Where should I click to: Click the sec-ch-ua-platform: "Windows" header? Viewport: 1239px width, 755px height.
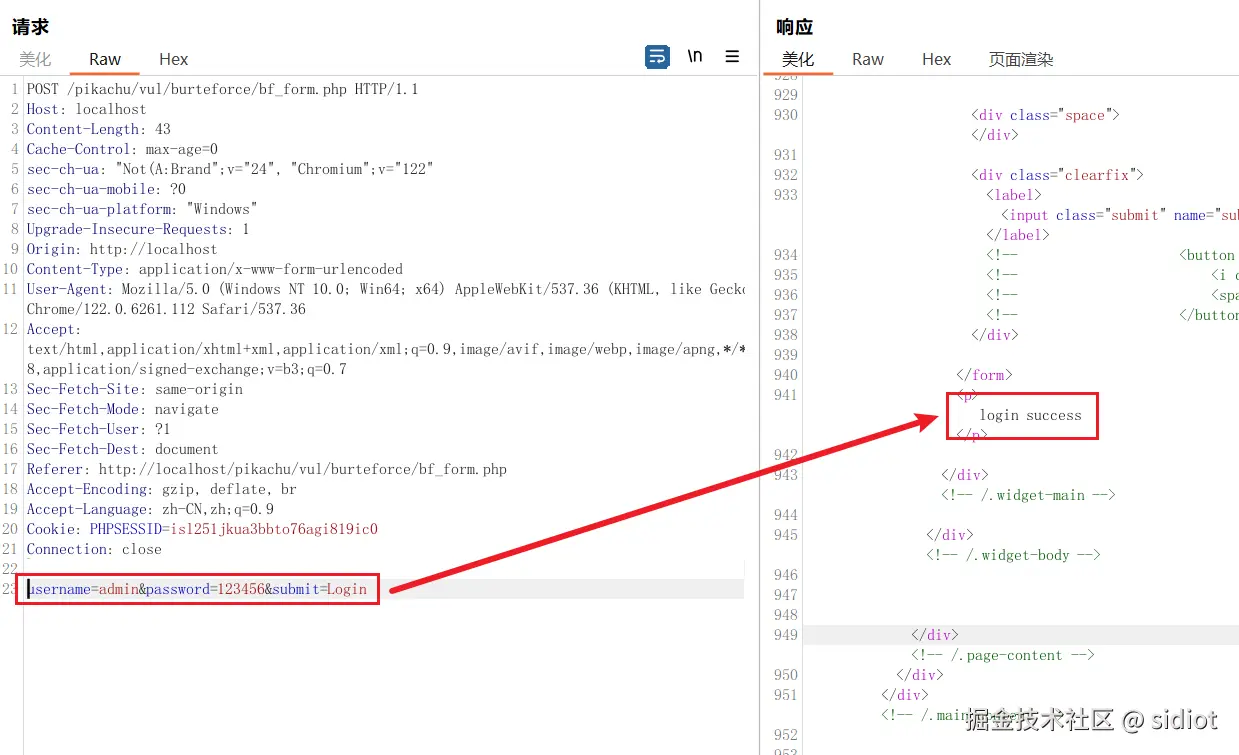(142, 209)
